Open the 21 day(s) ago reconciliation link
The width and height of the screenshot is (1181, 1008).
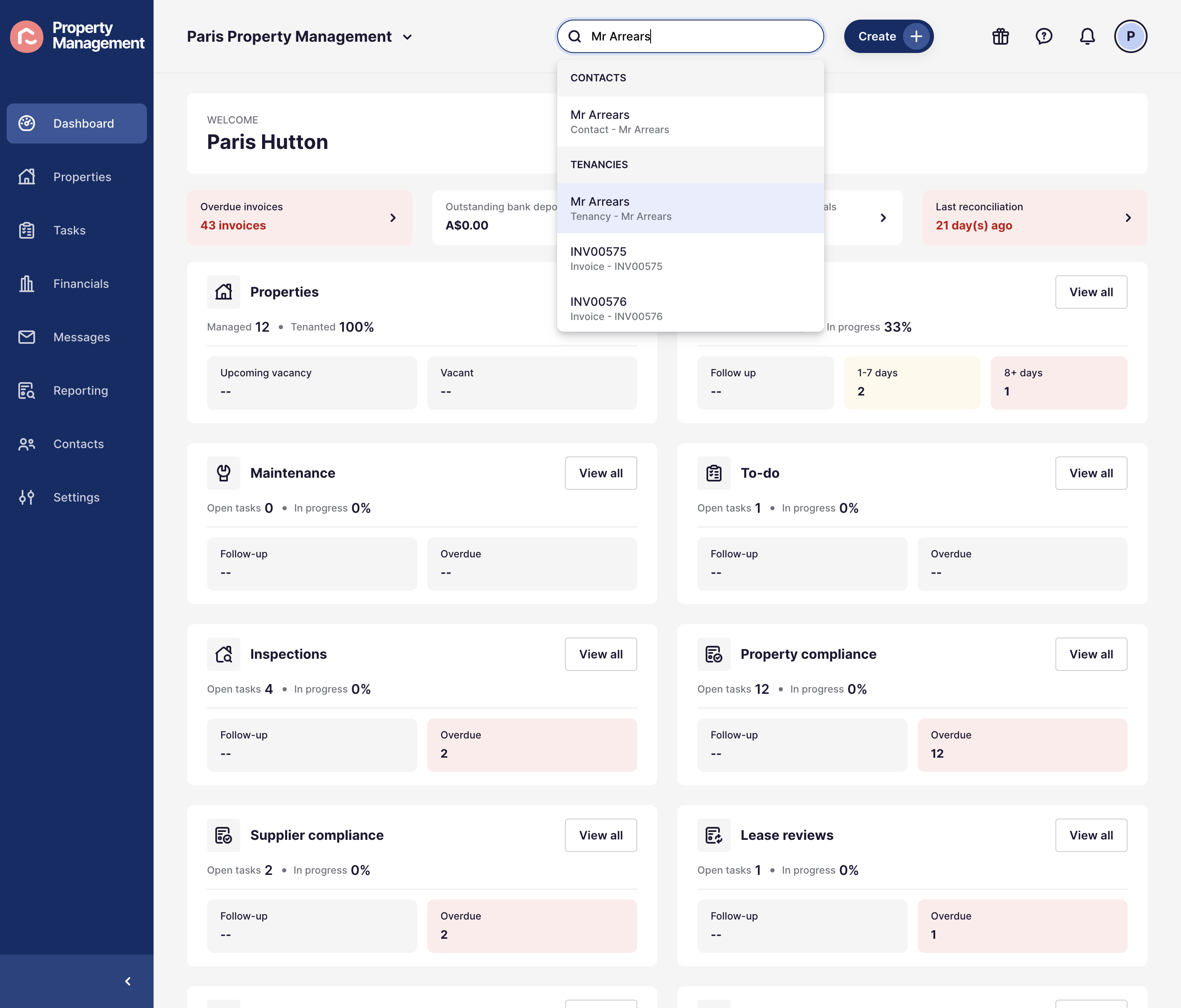[974, 225]
